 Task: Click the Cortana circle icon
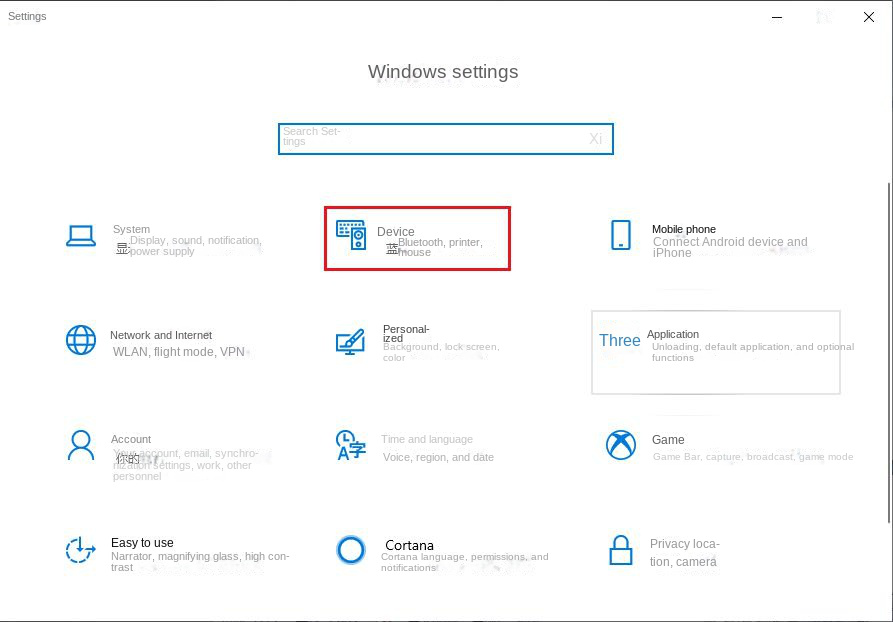(351, 550)
